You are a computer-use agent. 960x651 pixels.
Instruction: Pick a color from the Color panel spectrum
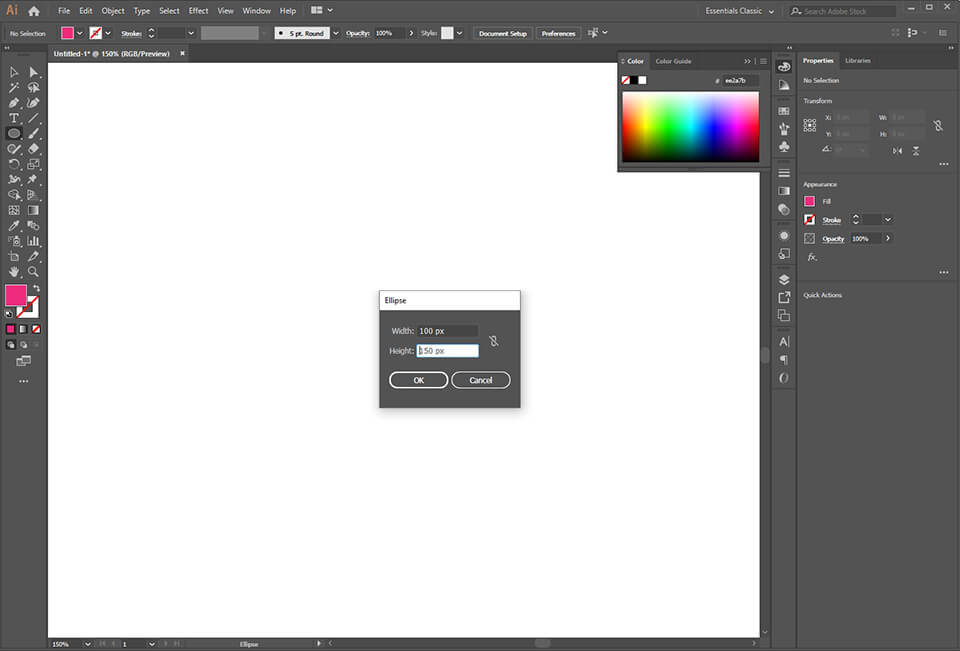point(690,125)
